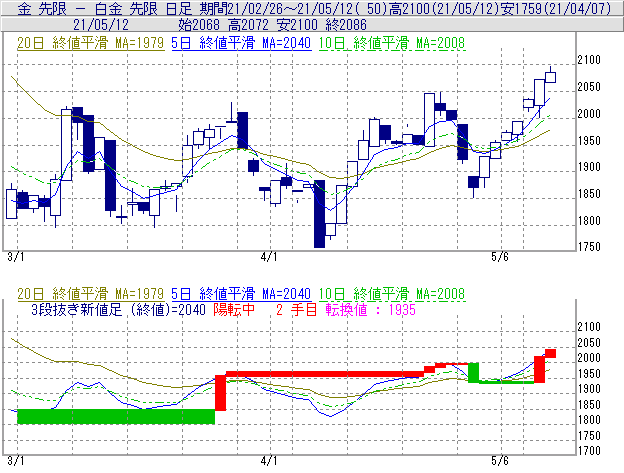Click the 5/6 date label under upper chart
624x473 pixels.
tap(500, 257)
